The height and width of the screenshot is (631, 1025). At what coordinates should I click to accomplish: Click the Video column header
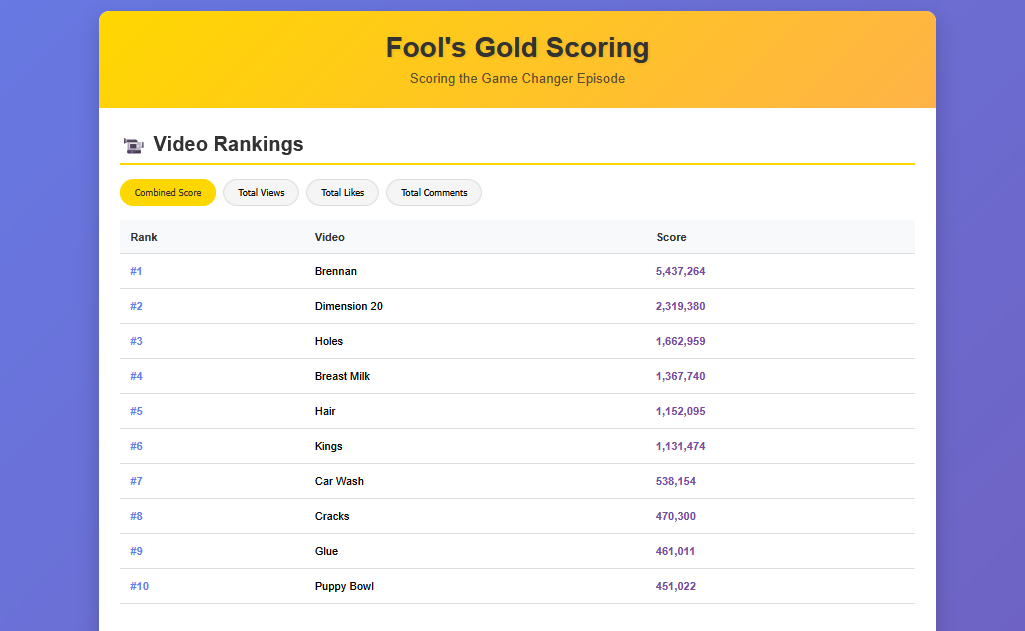coord(328,237)
